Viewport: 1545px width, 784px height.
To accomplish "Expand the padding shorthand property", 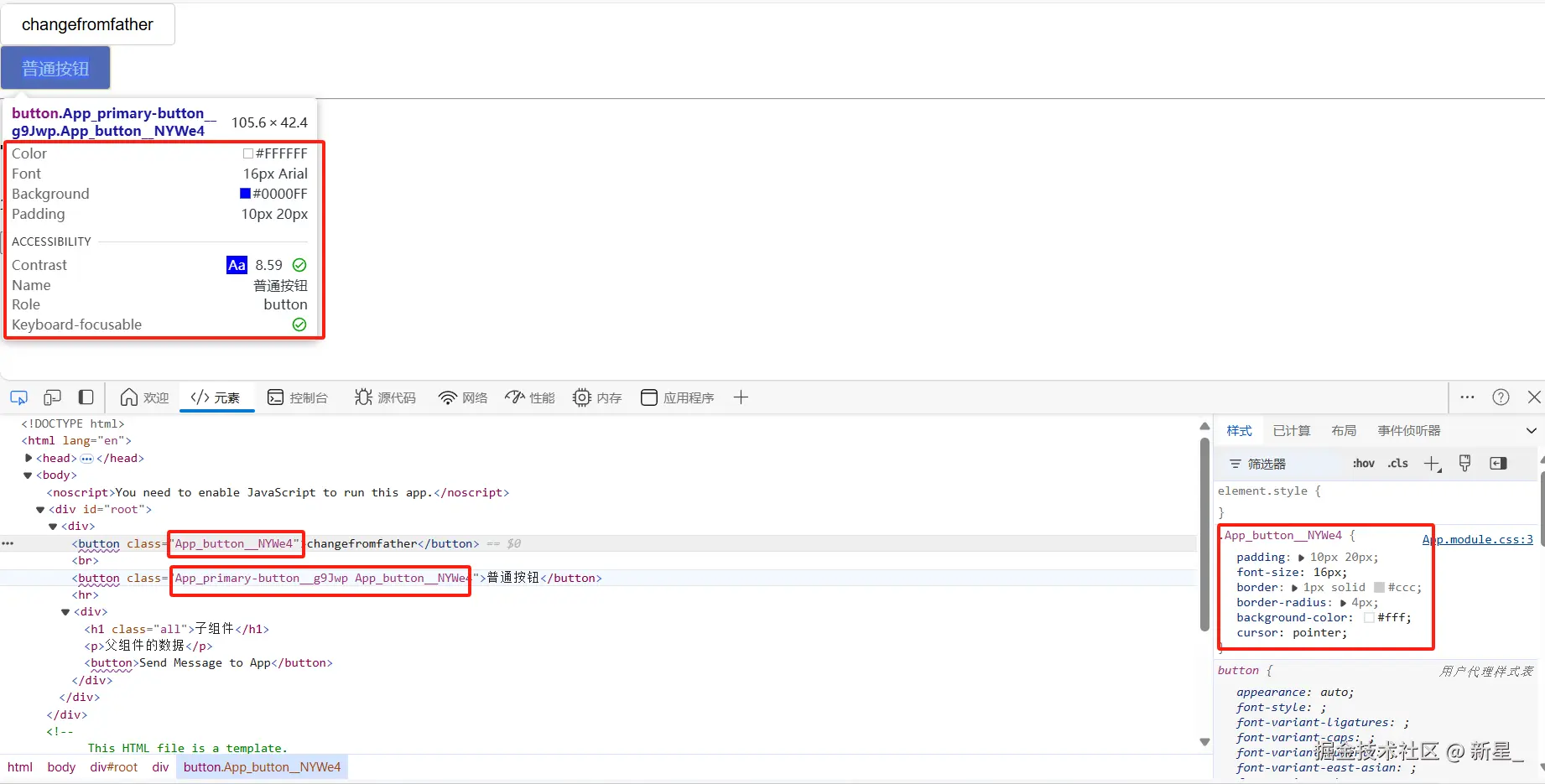I will [1302, 558].
